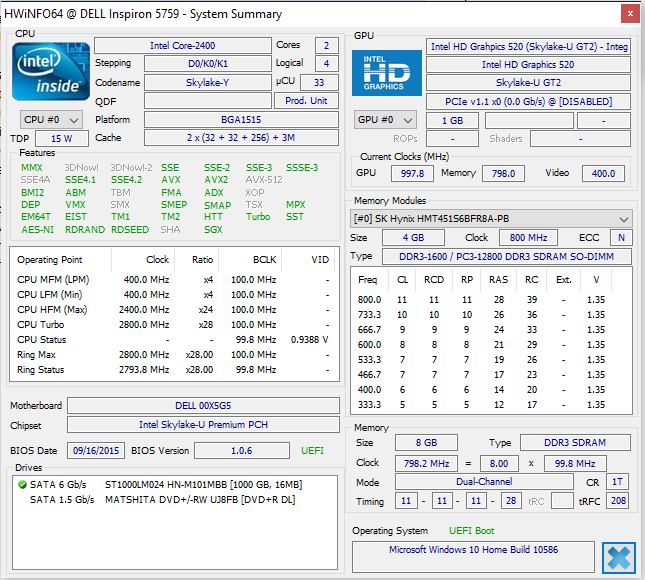The height and width of the screenshot is (580, 645).
Task: Click the 0.9388 V VID value
Action: [309, 340]
